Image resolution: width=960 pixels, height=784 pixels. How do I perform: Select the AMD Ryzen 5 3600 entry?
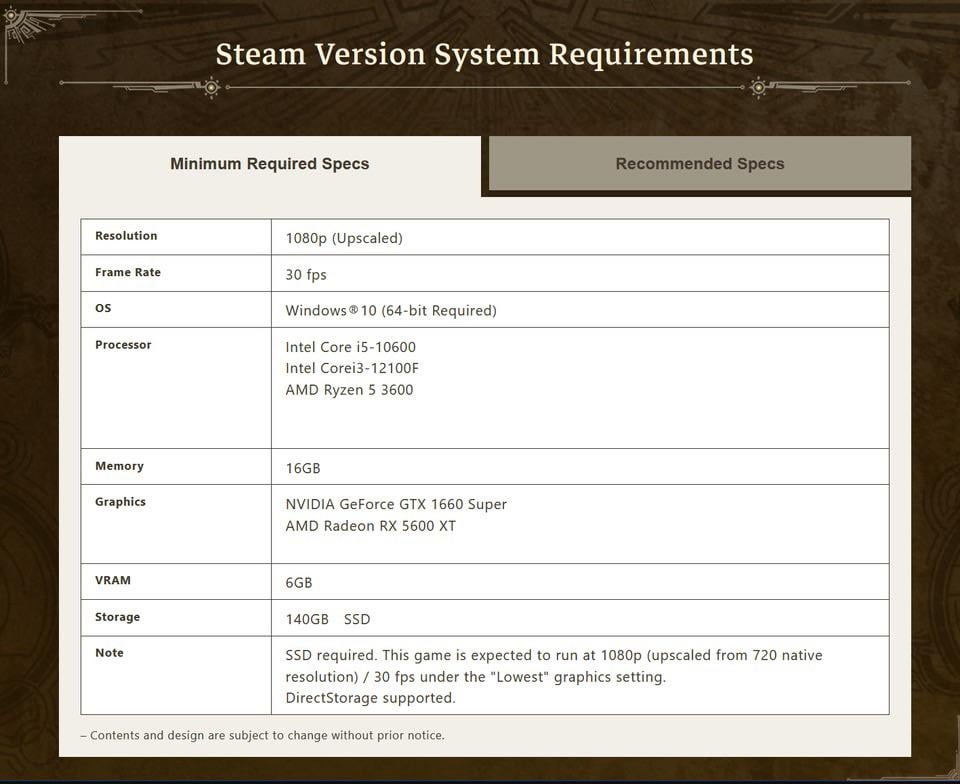pyautogui.click(x=349, y=390)
